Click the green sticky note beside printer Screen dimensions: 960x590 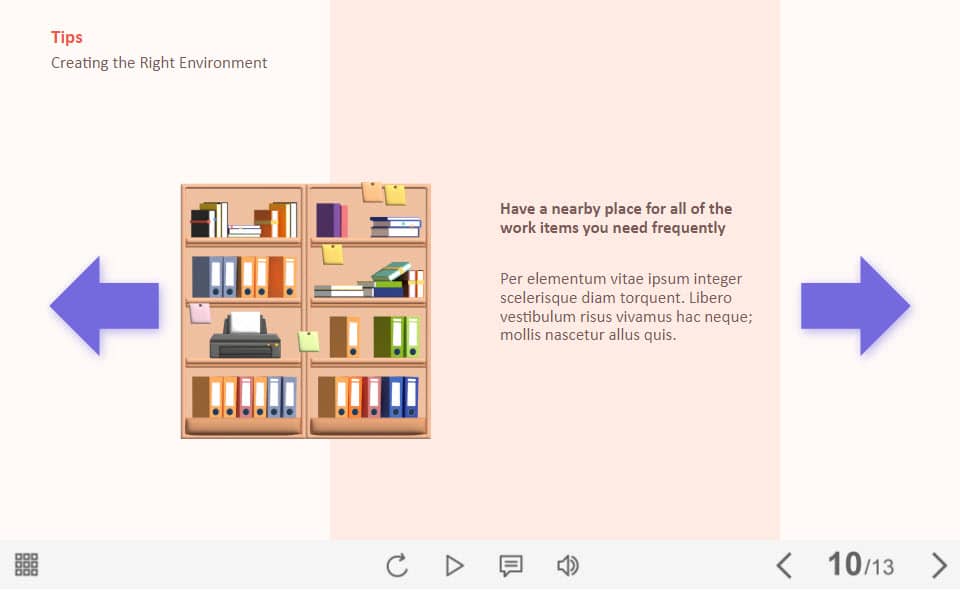pyautogui.click(x=309, y=341)
